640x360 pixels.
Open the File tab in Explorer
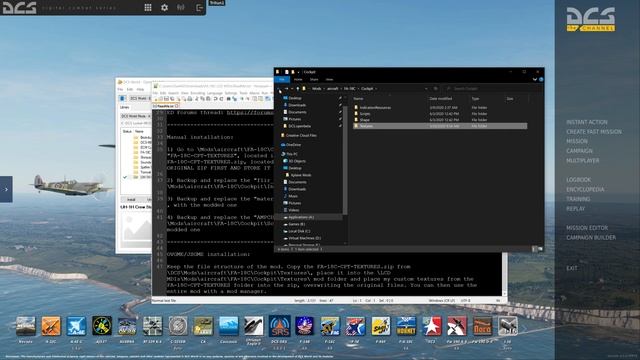[282, 80]
